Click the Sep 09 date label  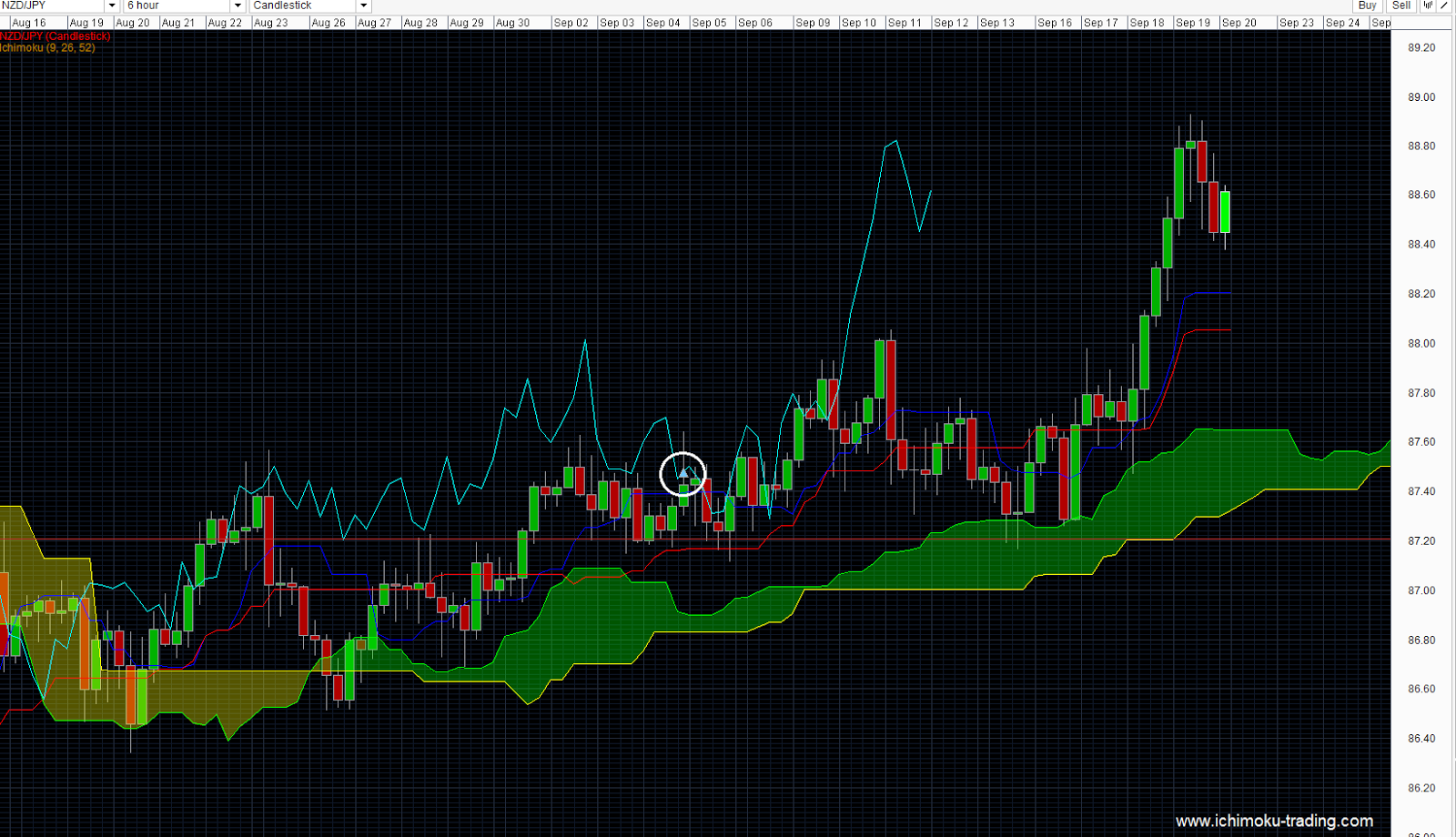point(813,23)
